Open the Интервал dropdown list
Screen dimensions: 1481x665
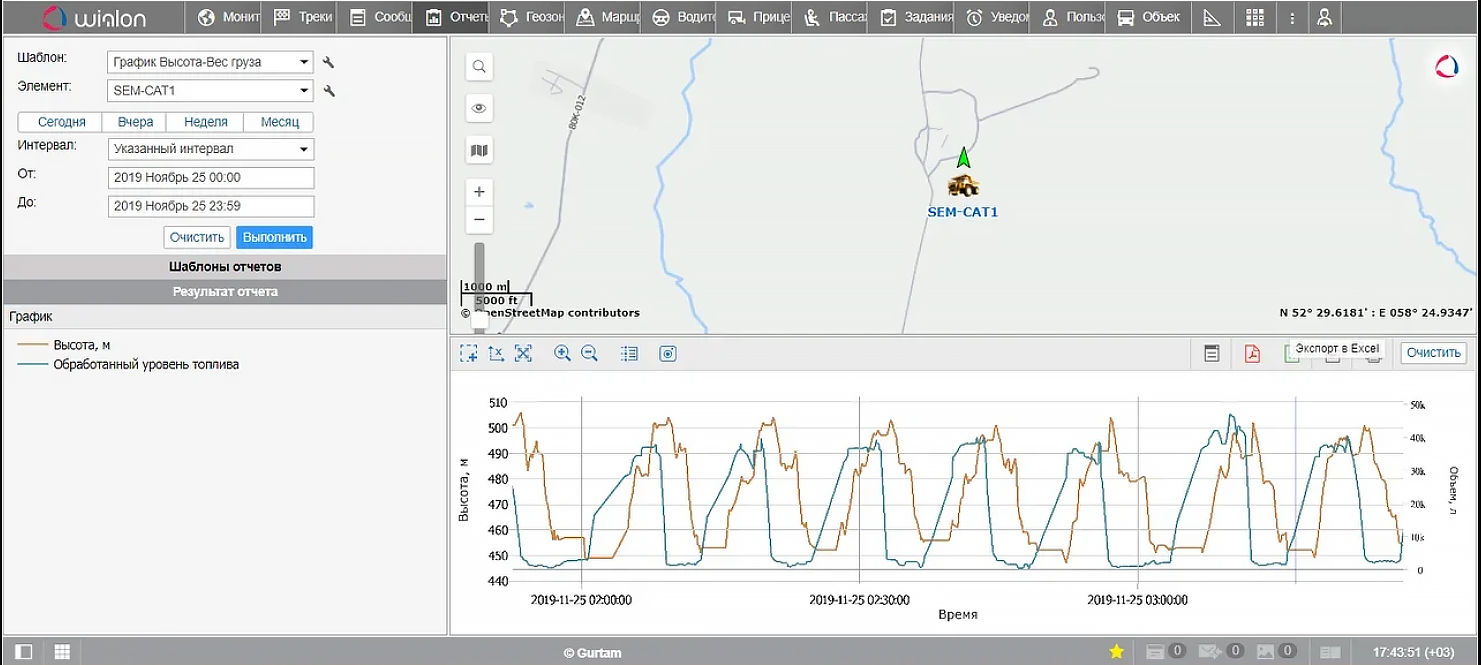pyautogui.click(x=210, y=149)
